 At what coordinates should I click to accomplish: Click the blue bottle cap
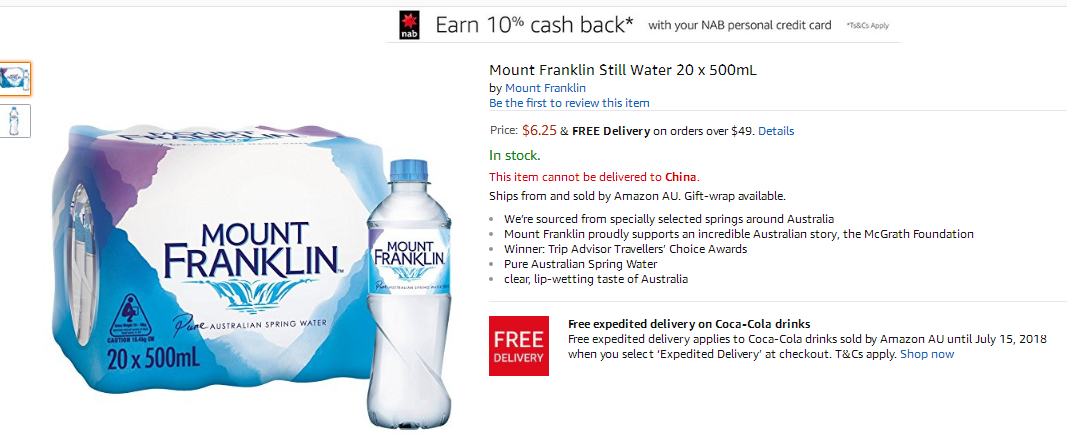pos(408,170)
